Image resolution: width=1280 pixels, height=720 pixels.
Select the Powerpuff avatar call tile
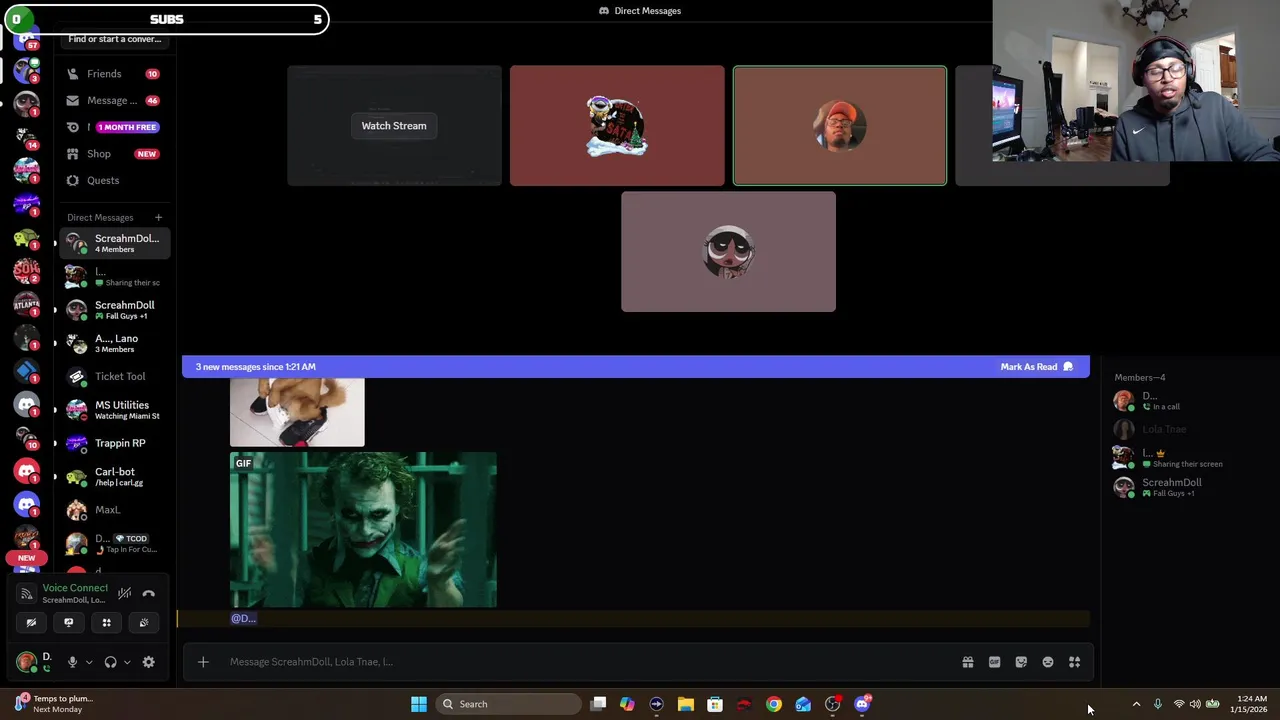coord(728,252)
